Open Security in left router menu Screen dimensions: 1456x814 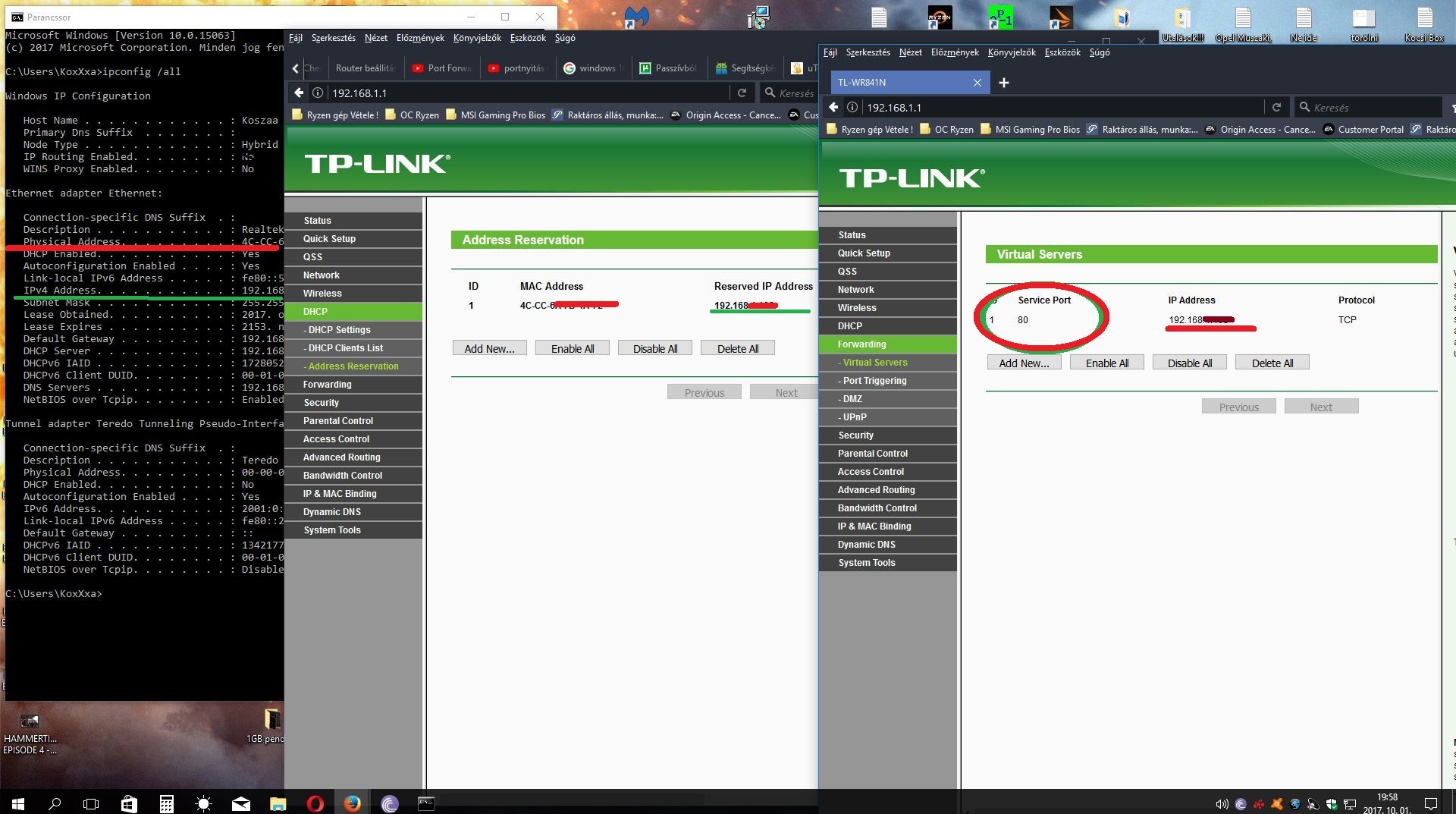353,403
